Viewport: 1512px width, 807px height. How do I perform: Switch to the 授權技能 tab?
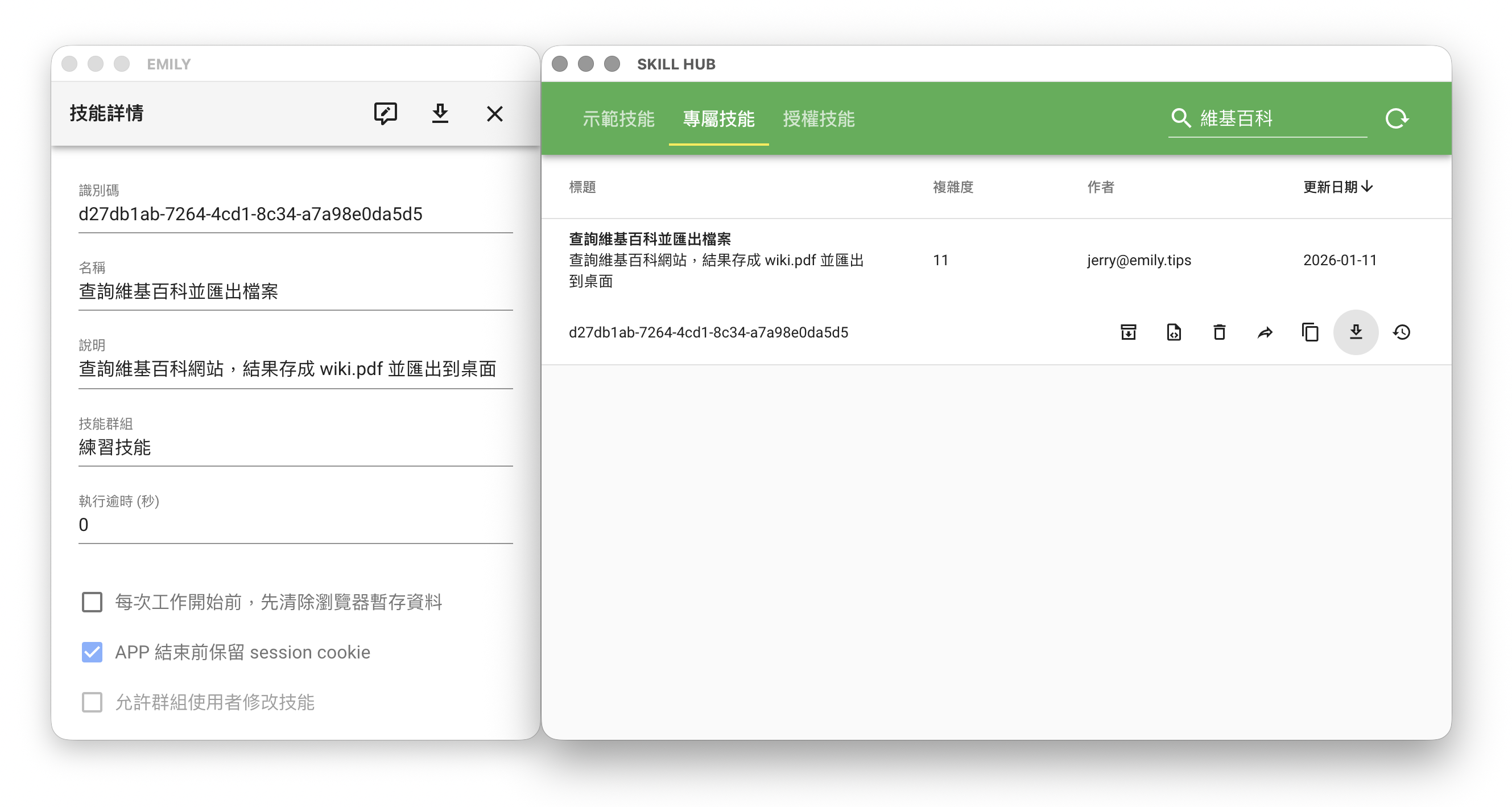(x=818, y=118)
